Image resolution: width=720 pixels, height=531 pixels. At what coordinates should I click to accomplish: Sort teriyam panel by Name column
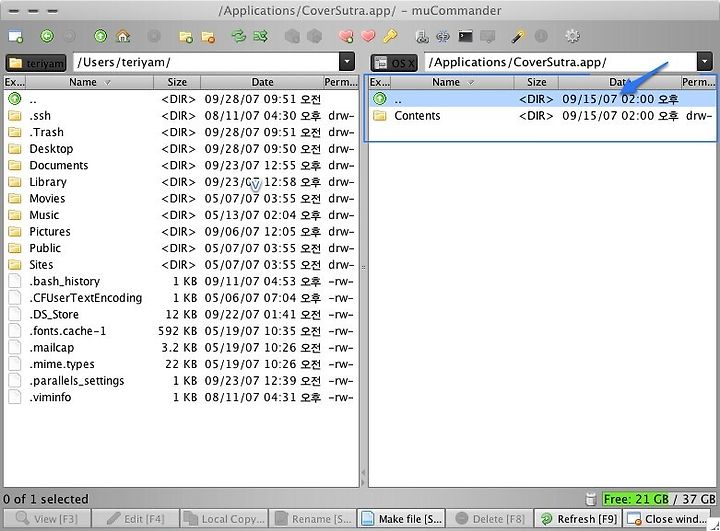(x=89, y=82)
